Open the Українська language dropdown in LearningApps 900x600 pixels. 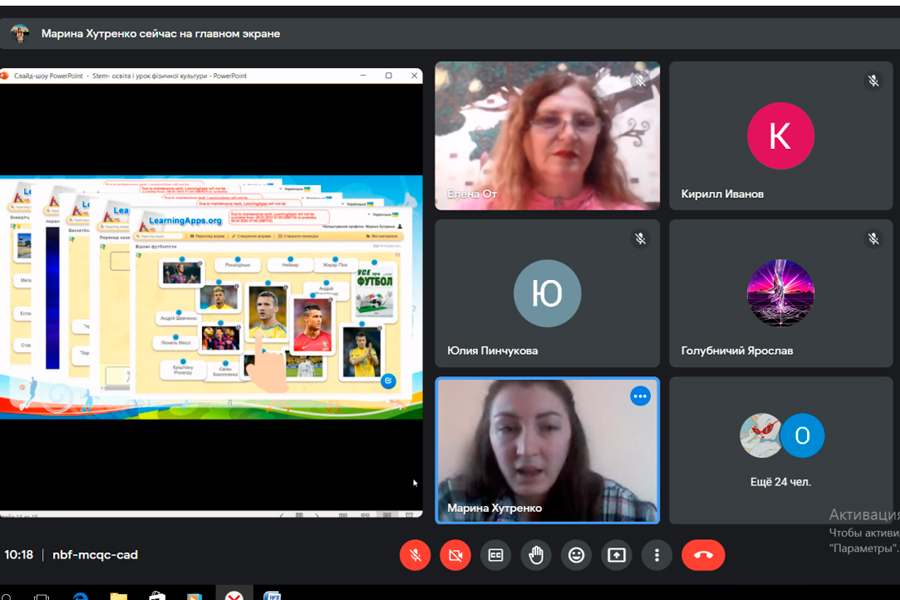coord(383,214)
